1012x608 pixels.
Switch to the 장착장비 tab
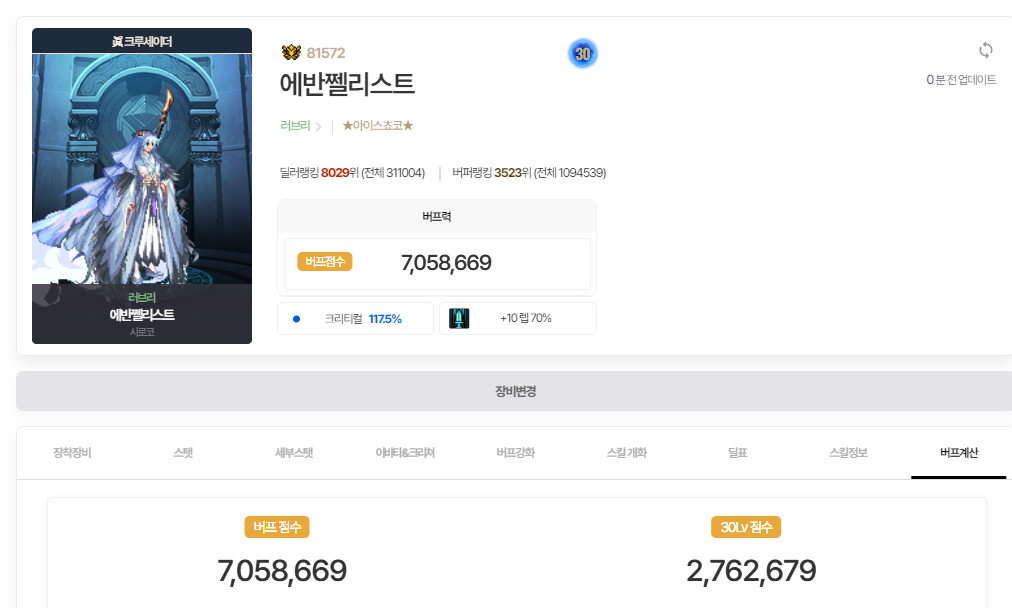72,453
